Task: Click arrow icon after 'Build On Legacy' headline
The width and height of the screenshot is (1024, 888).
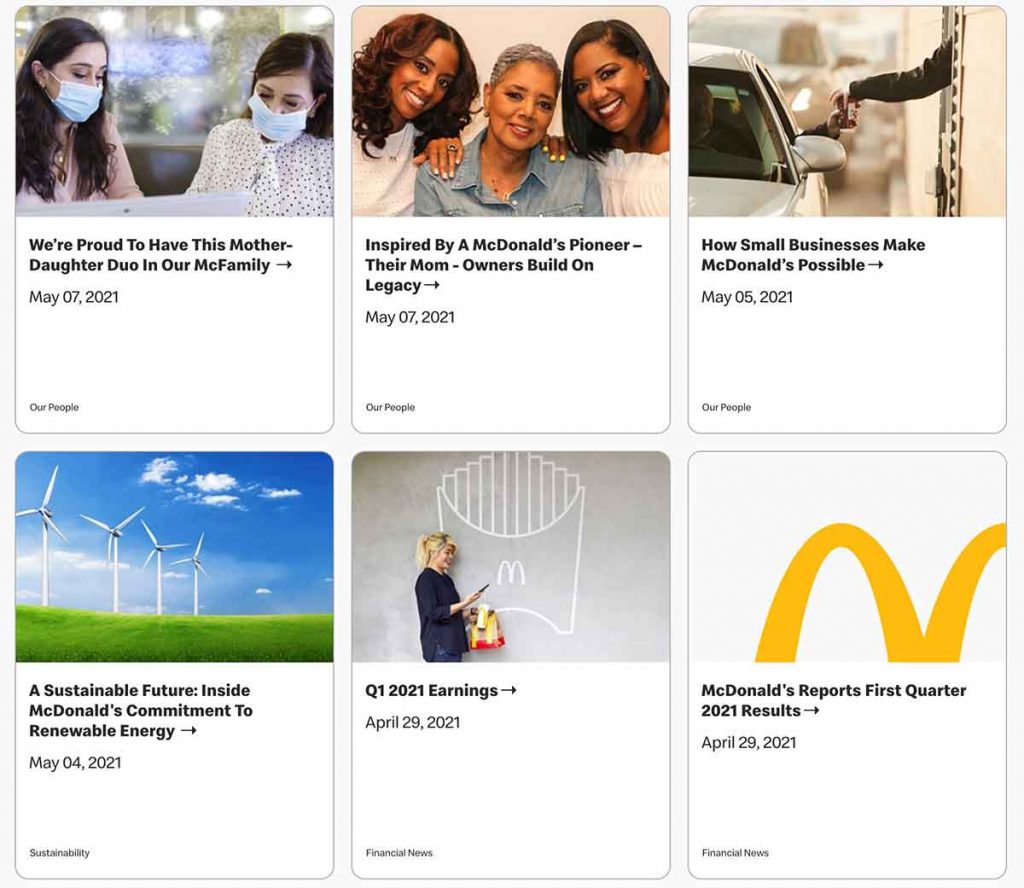Action: point(432,285)
